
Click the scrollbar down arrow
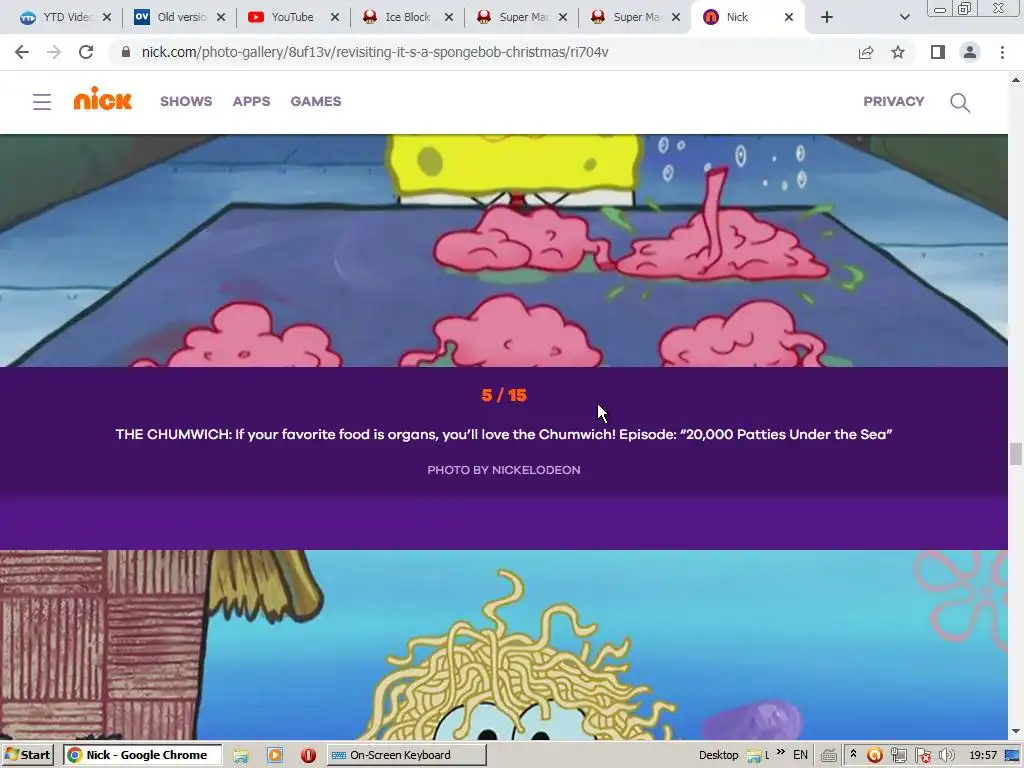pos(1016,731)
